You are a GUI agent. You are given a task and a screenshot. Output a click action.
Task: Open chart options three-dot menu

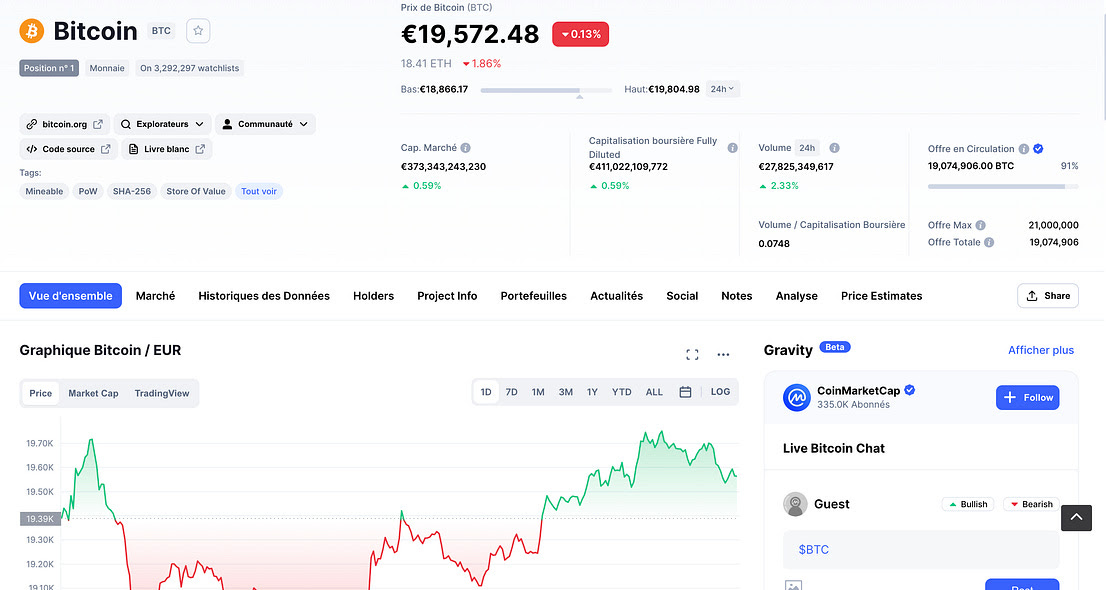[x=723, y=354]
